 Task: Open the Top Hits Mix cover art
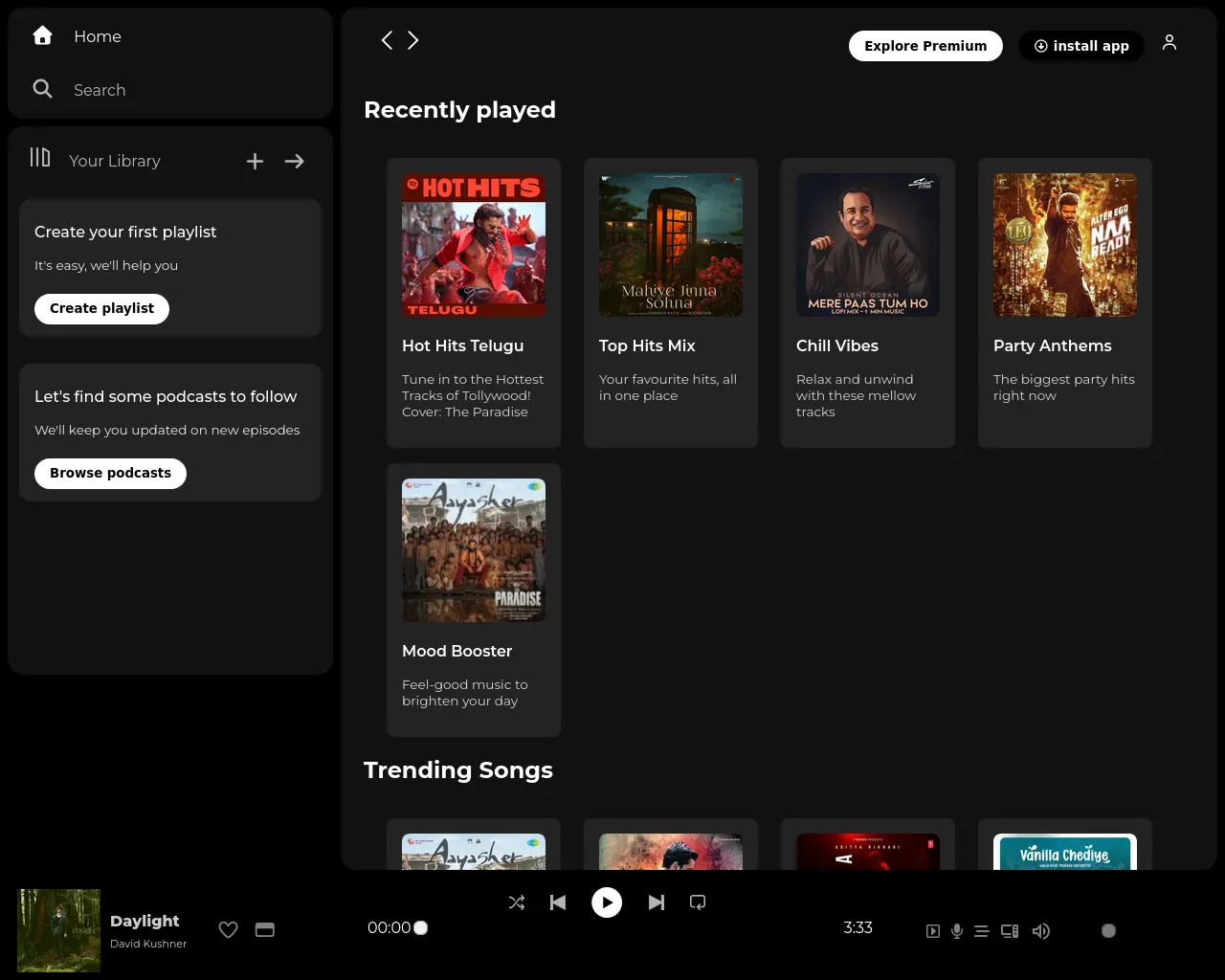pyautogui.click(x=671, y=245)
